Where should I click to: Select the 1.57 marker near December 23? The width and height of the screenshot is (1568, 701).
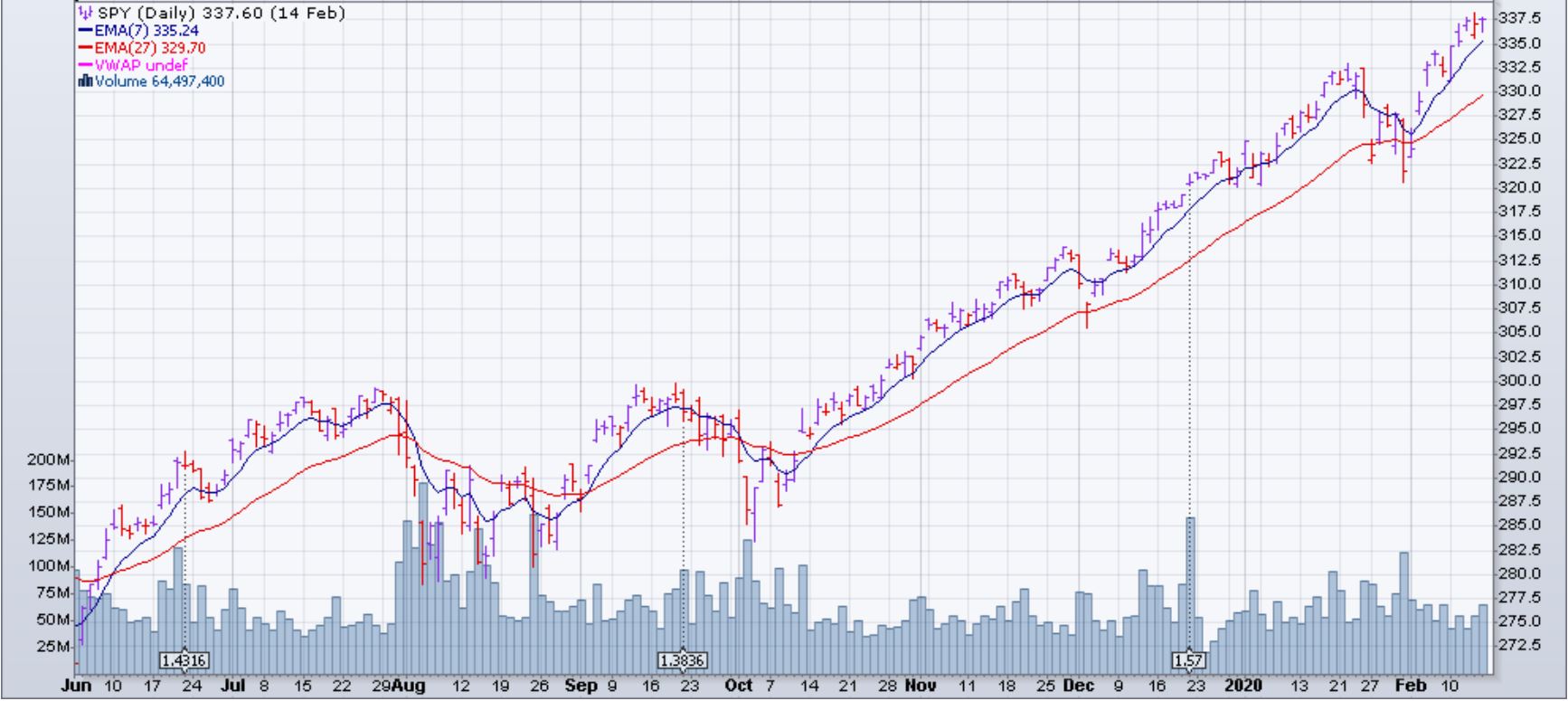click(x=1188, y=661)
